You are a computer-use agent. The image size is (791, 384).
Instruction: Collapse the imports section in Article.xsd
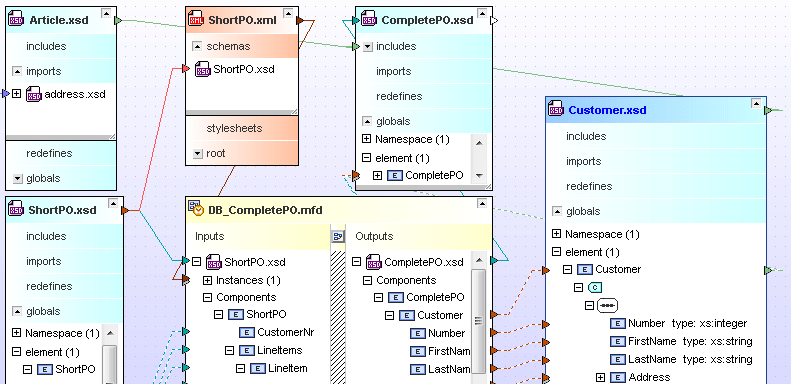pos(17,71)
